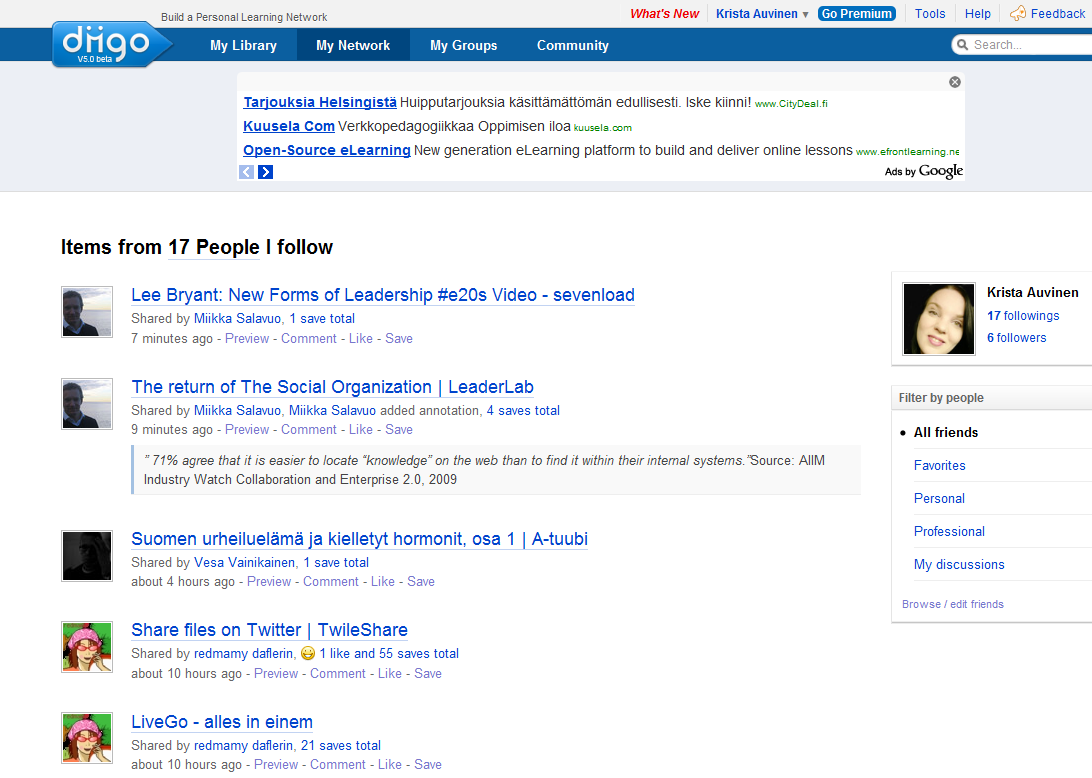
Task: Click 4 saves total link
Action: [523, 411]
